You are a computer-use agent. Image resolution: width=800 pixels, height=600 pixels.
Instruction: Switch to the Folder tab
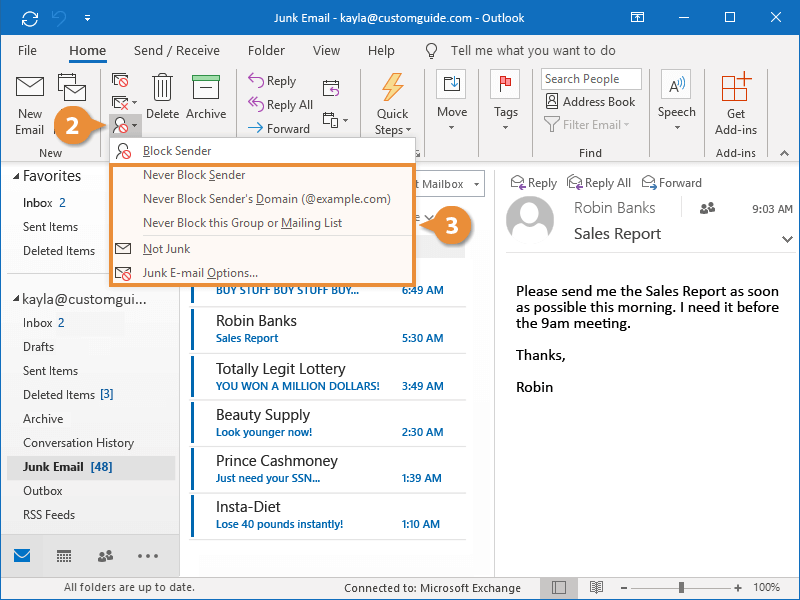click(x=266, y=51)
